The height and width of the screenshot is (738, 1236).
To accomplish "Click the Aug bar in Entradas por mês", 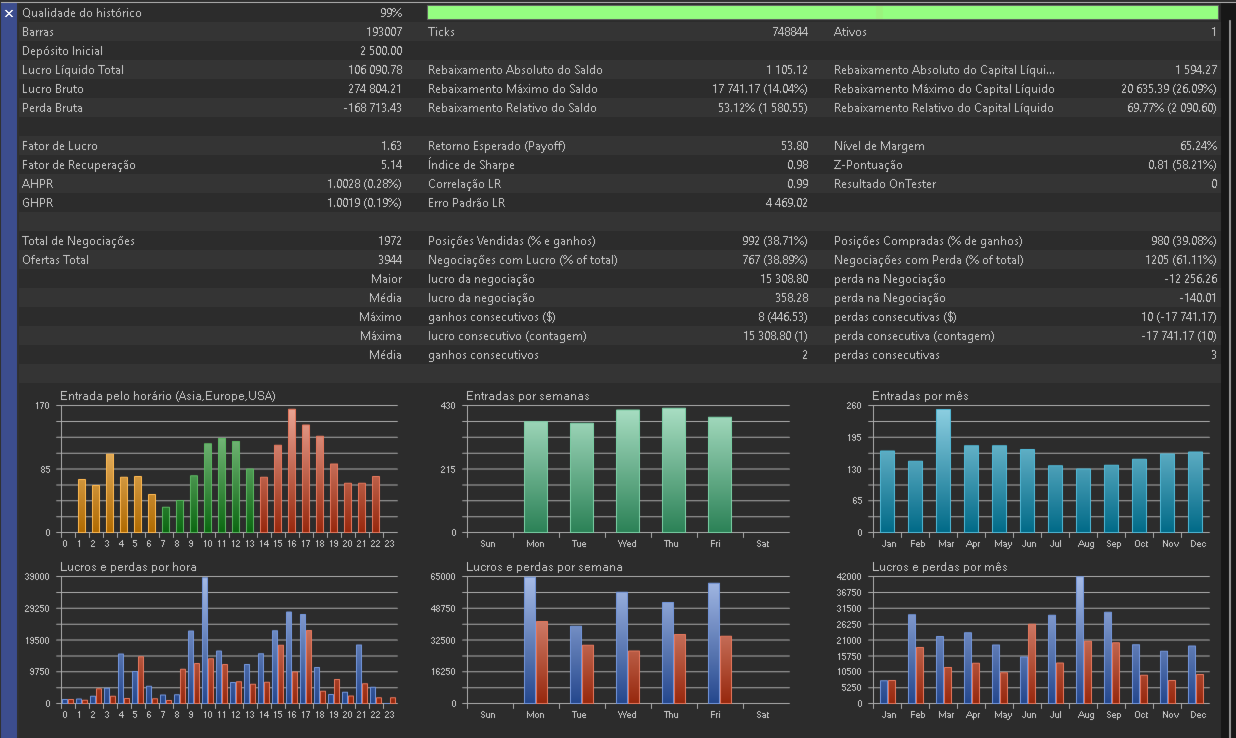I will (x=1083, y=500).
